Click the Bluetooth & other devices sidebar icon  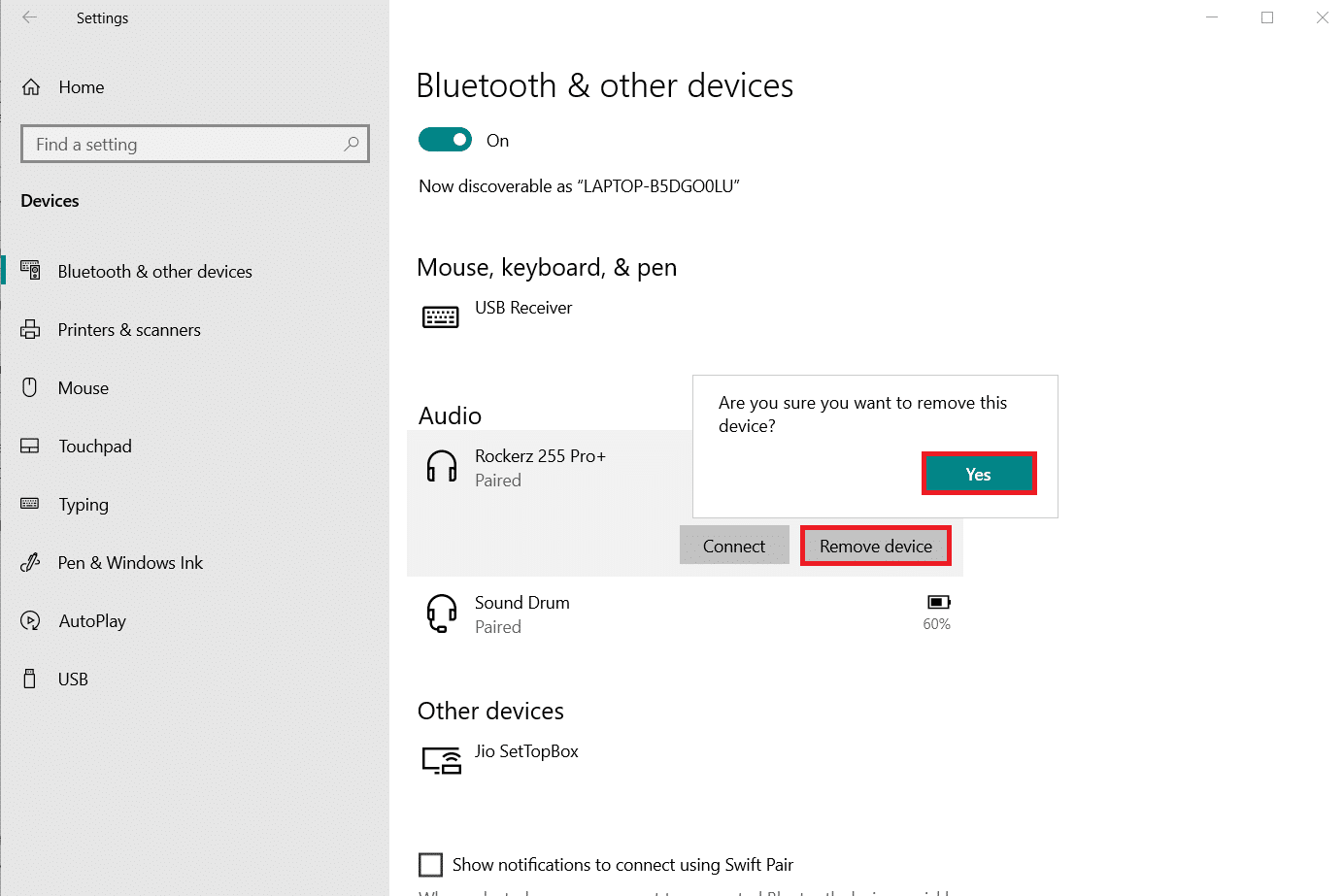point(30,271)
